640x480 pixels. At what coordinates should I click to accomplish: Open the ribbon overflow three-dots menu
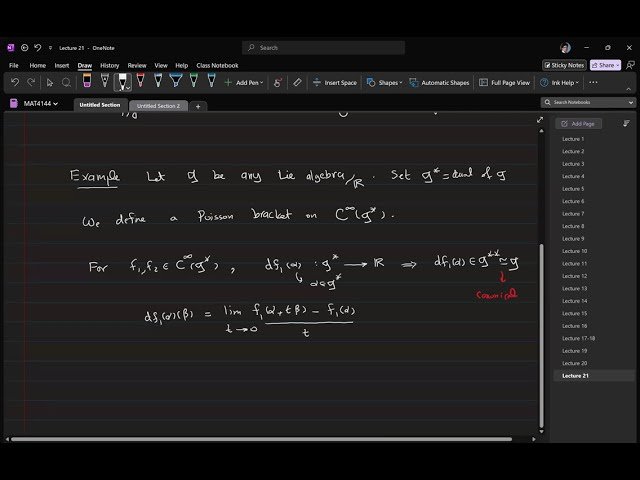pyautogui.click(x=593, y=82)
